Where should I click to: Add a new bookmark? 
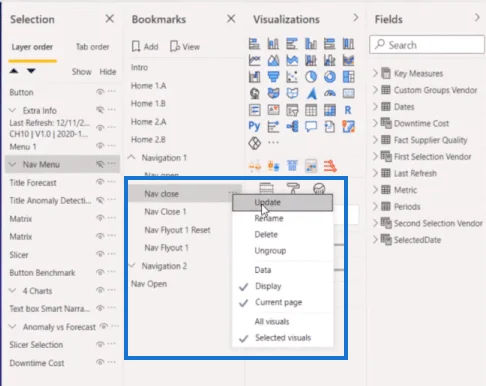pyautogui.click(x=145, y=47)
